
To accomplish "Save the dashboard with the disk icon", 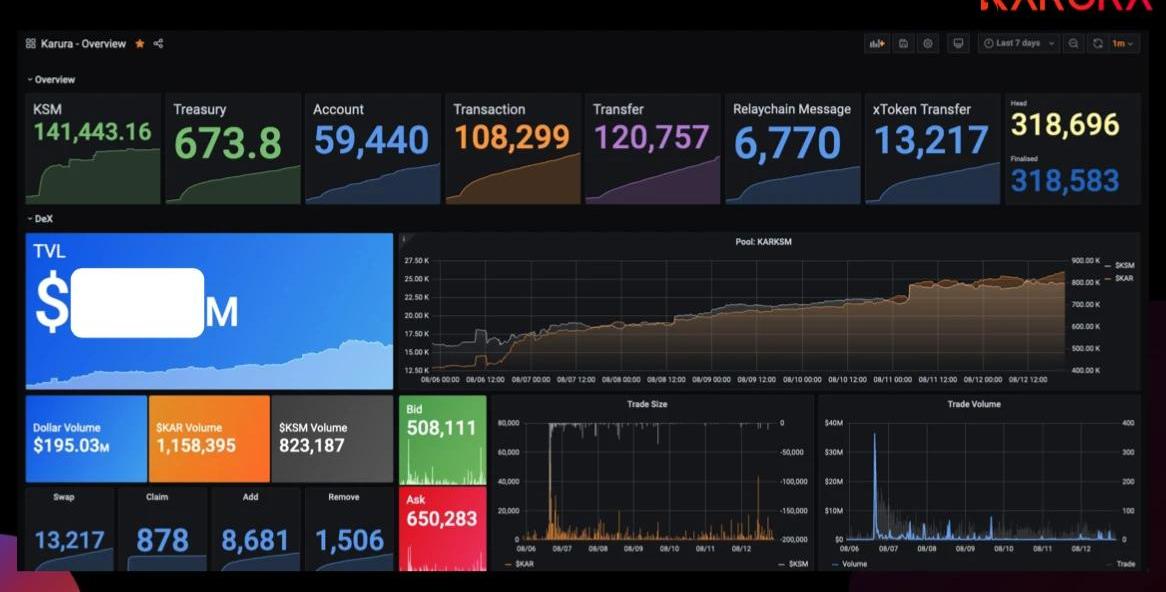I will pos(904,44).
